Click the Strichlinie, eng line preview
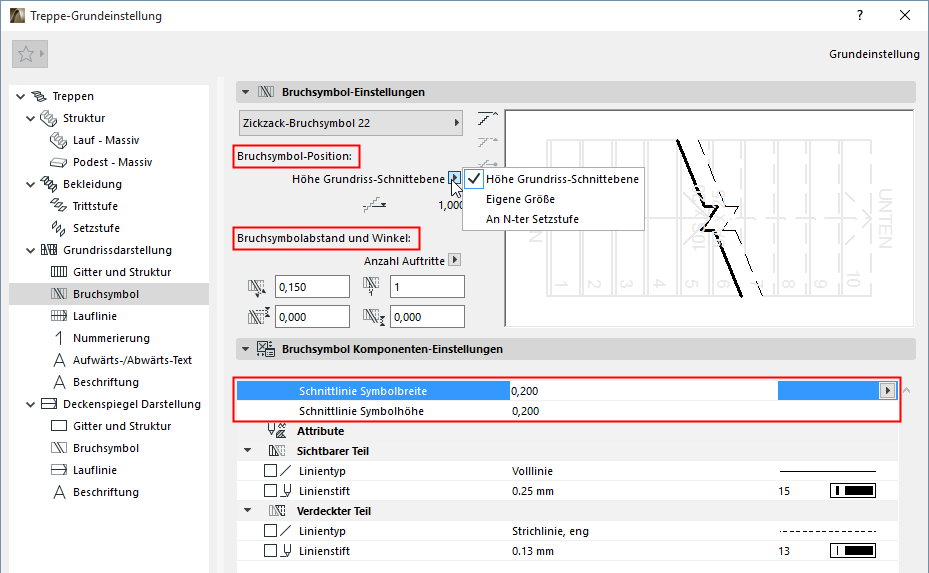This screenshot has height=573, width=929. click(828, 531)
